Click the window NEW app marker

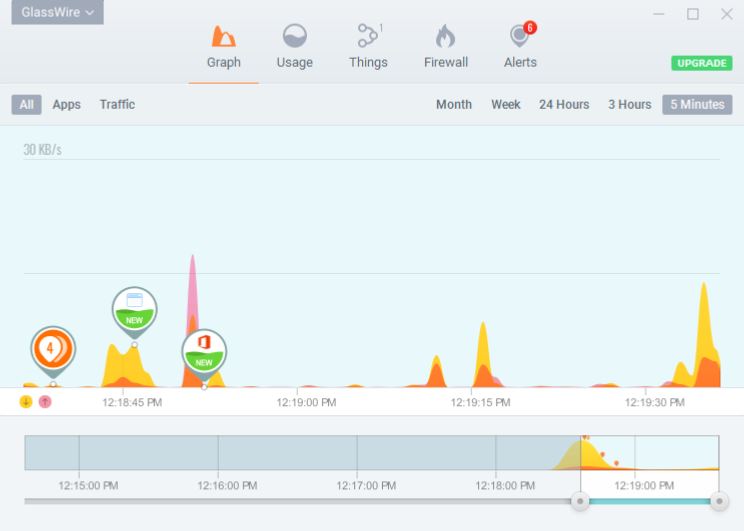[x=134, y=309]
